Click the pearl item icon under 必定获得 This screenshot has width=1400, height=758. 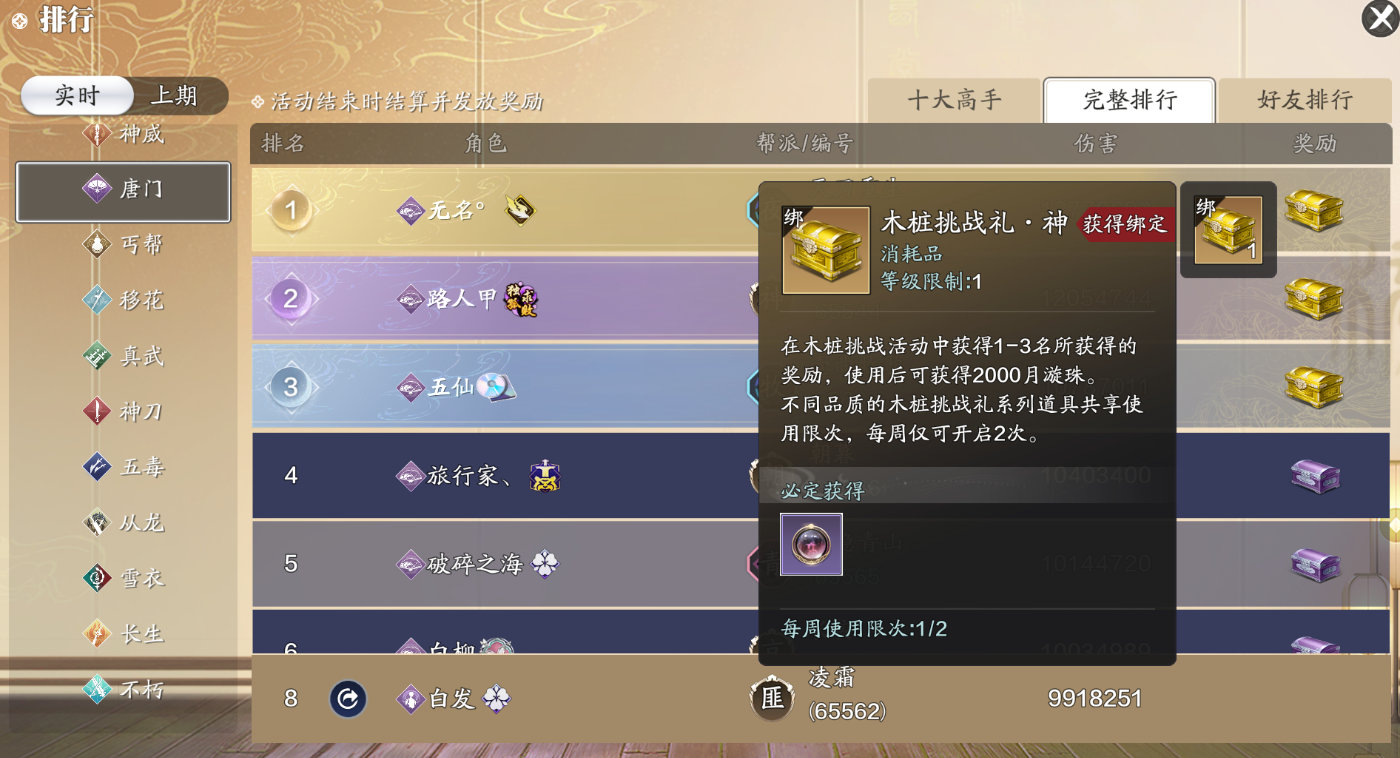pyautogui.click(x=811, y=544)
